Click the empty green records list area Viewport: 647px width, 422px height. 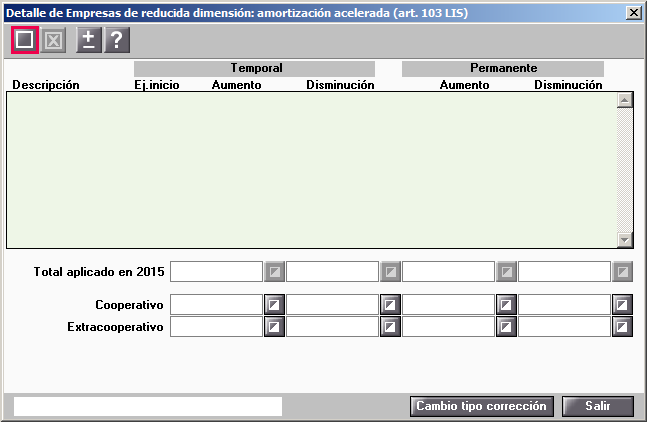pos(312,170)
